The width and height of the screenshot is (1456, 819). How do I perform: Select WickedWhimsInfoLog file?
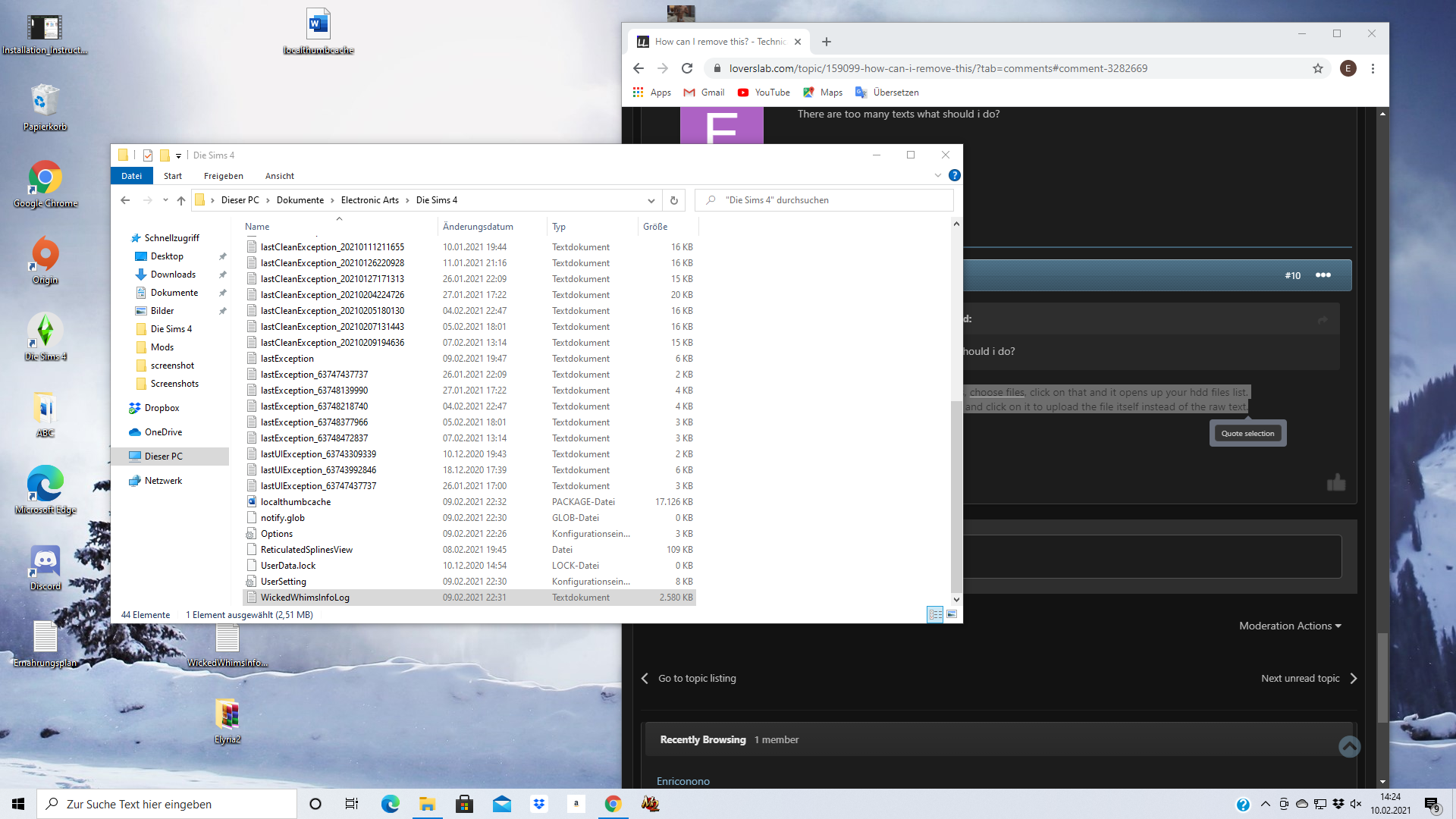click(x=469, y=598)
